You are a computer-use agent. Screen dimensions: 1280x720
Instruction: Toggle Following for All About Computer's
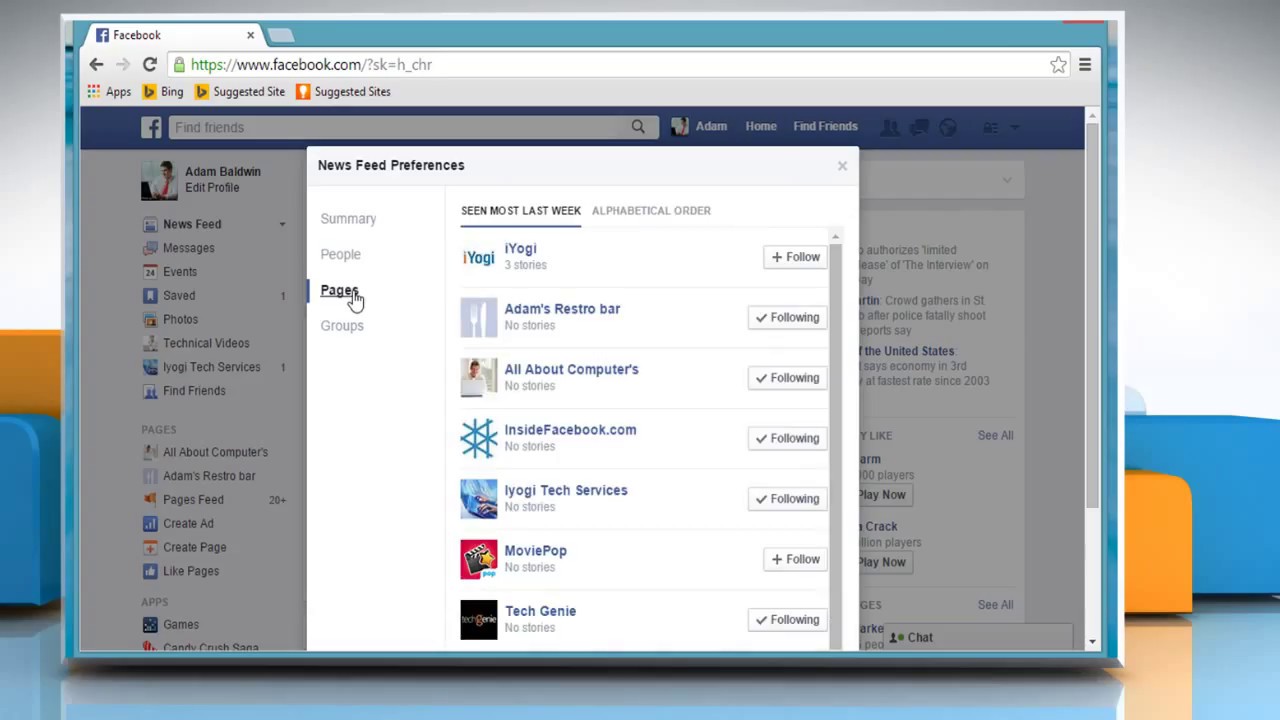coord(788,378)
